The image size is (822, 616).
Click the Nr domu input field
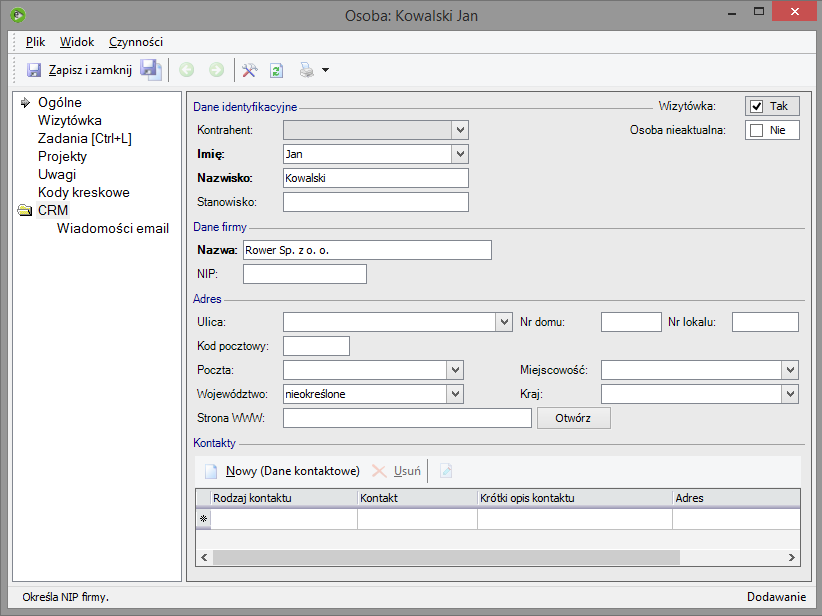[x=631, y=322]
